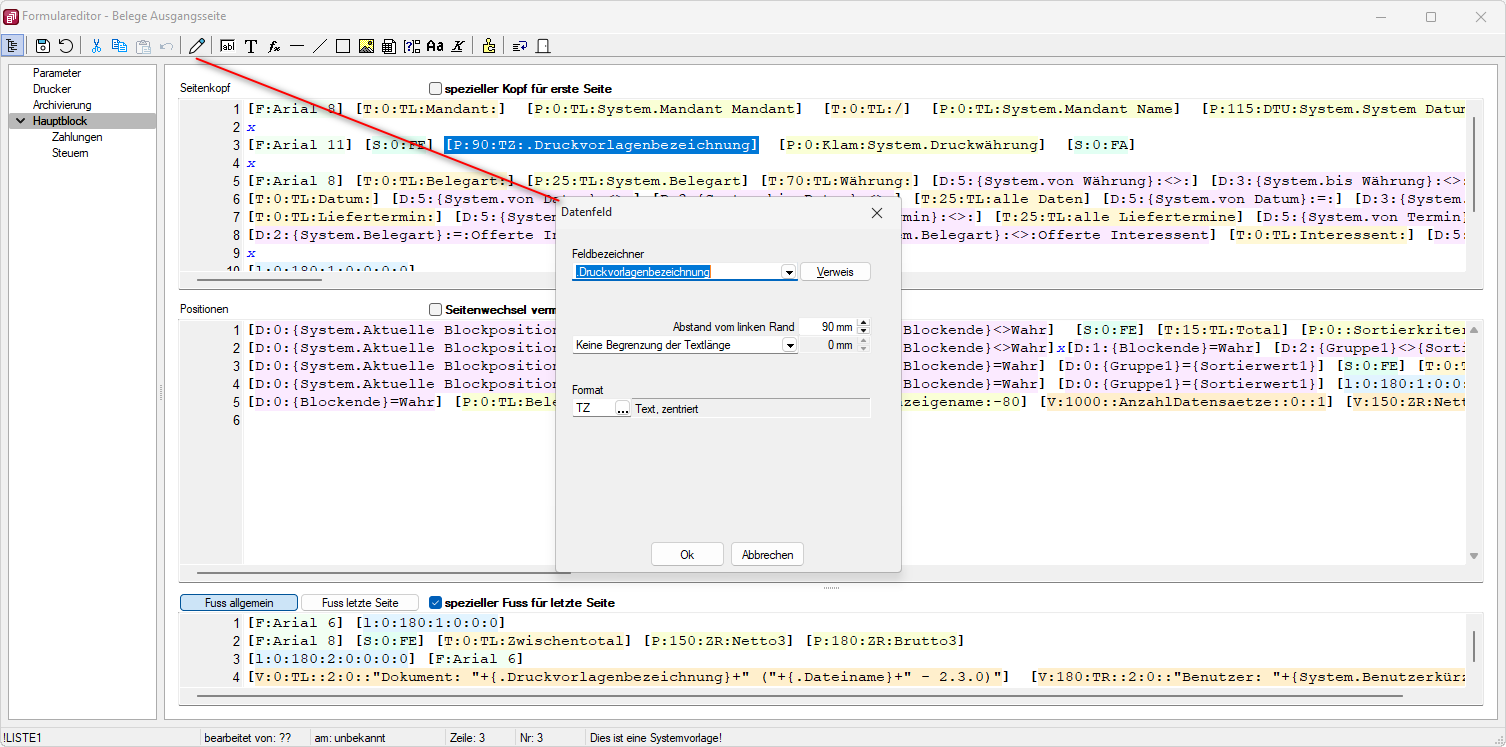Select Steuern under Hauptblock
The image size is (1506, 747).
pyautogui.click(x=70, y=153)
